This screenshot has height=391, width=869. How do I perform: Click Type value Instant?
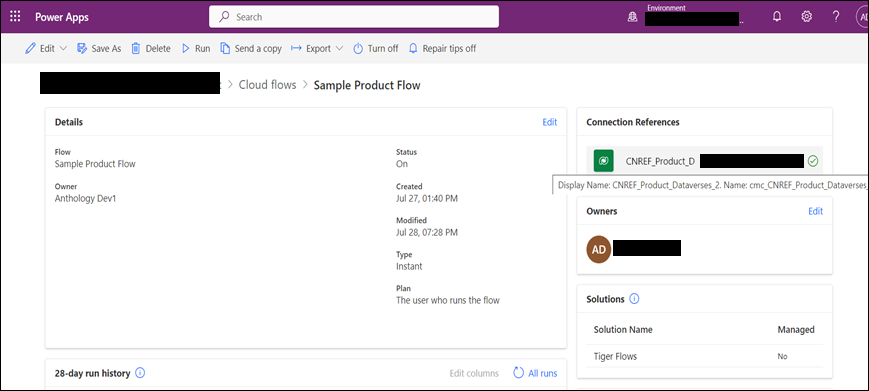pyautogui.click(x=409, y=266)
